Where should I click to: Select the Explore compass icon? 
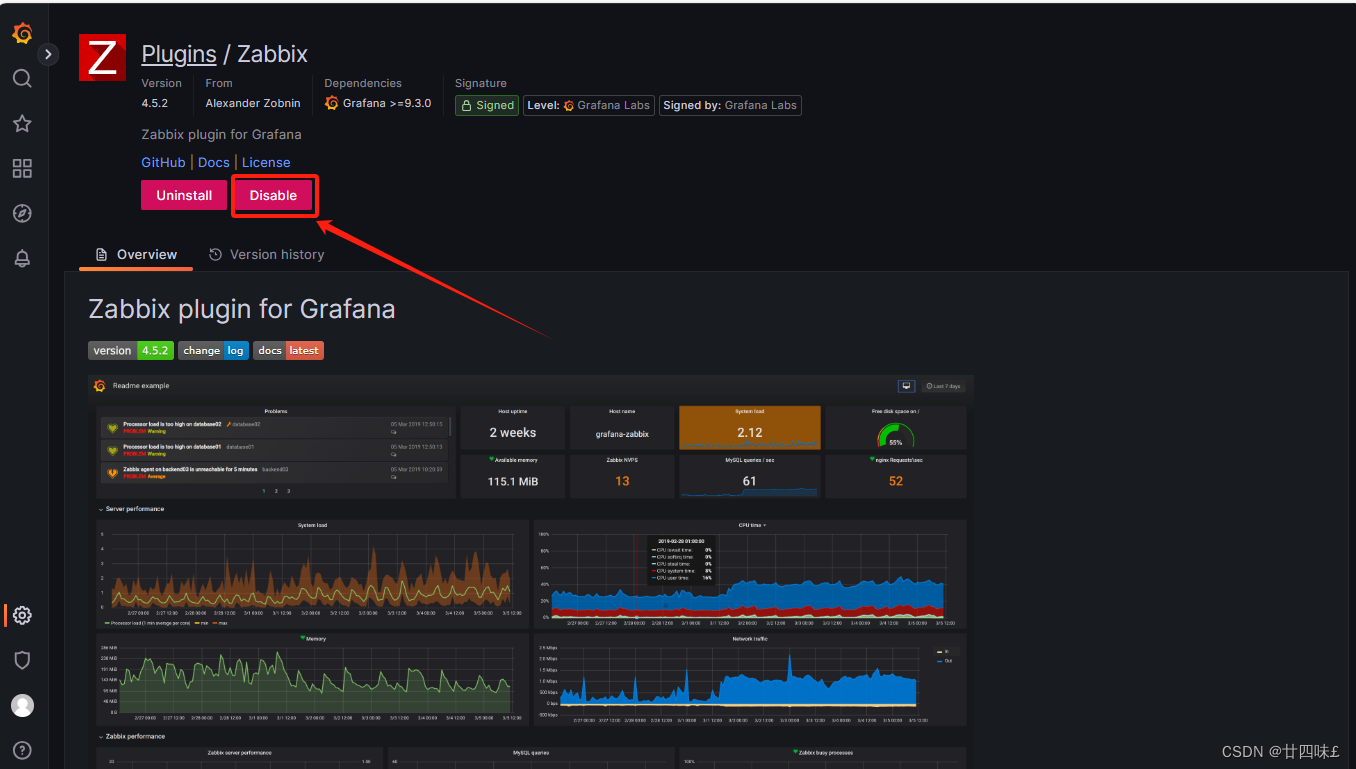pos(22,213)
